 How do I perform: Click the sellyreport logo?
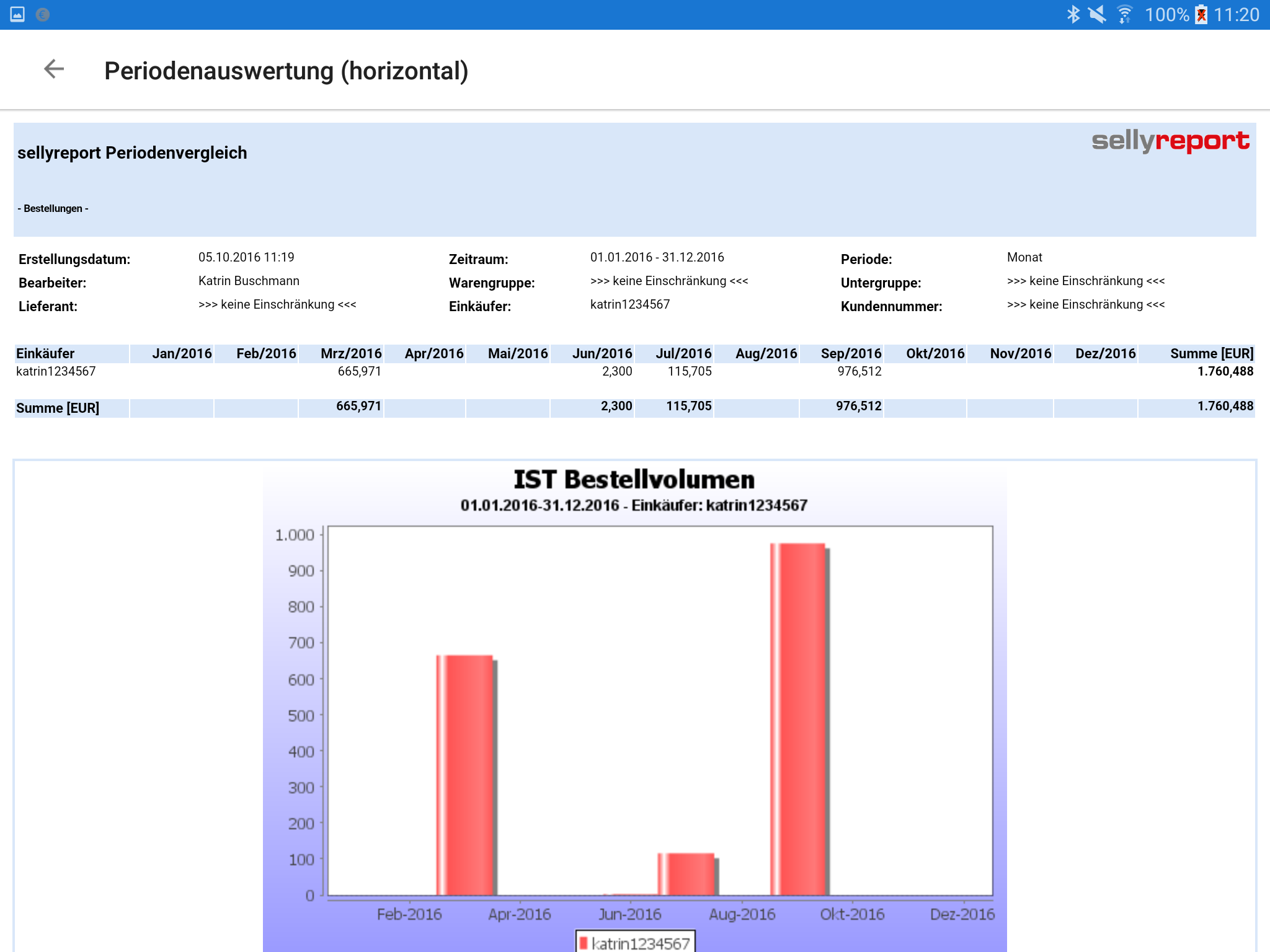point(1170,141)
